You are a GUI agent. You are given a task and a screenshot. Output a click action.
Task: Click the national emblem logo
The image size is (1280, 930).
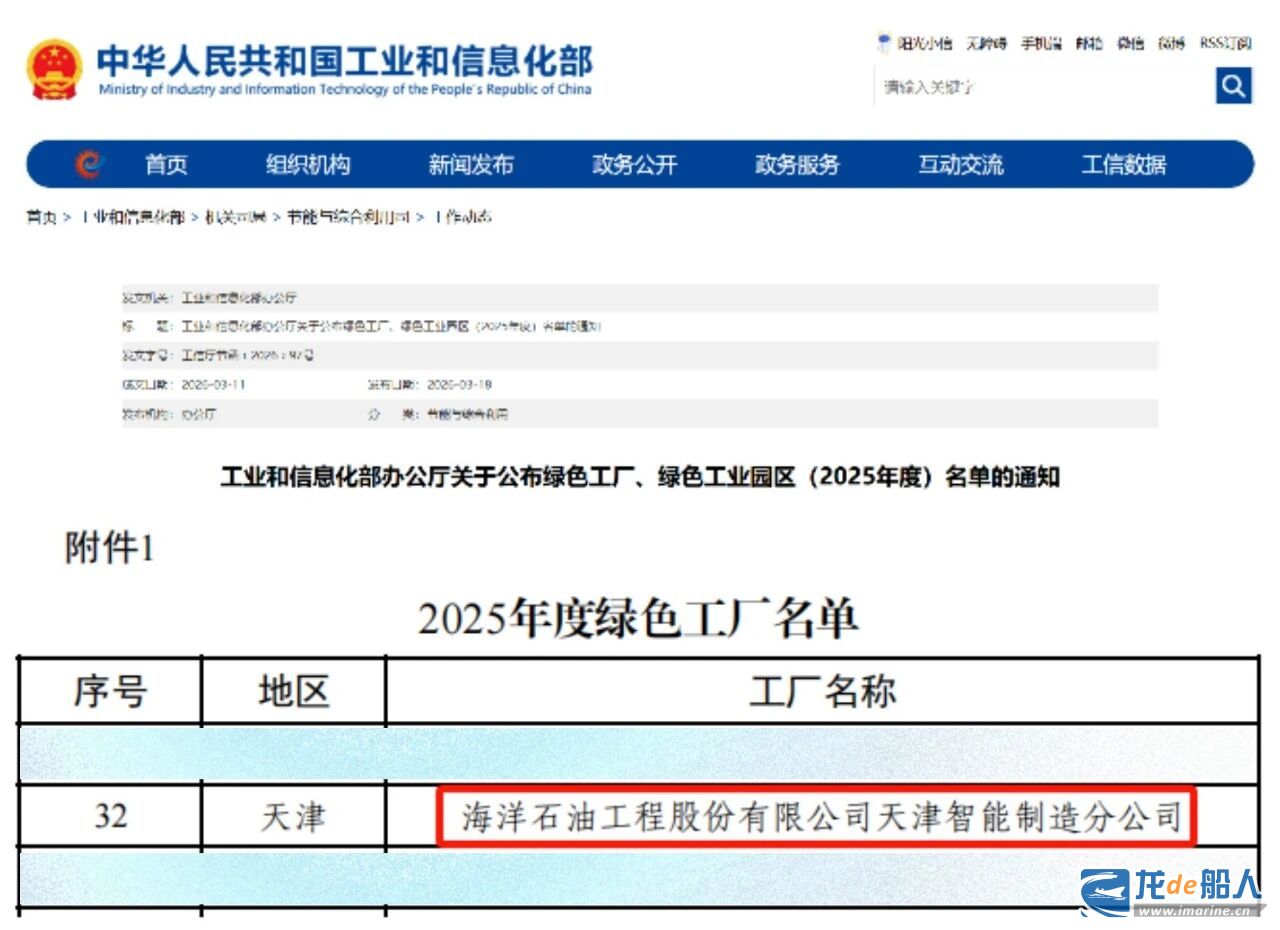coord(54,69)
